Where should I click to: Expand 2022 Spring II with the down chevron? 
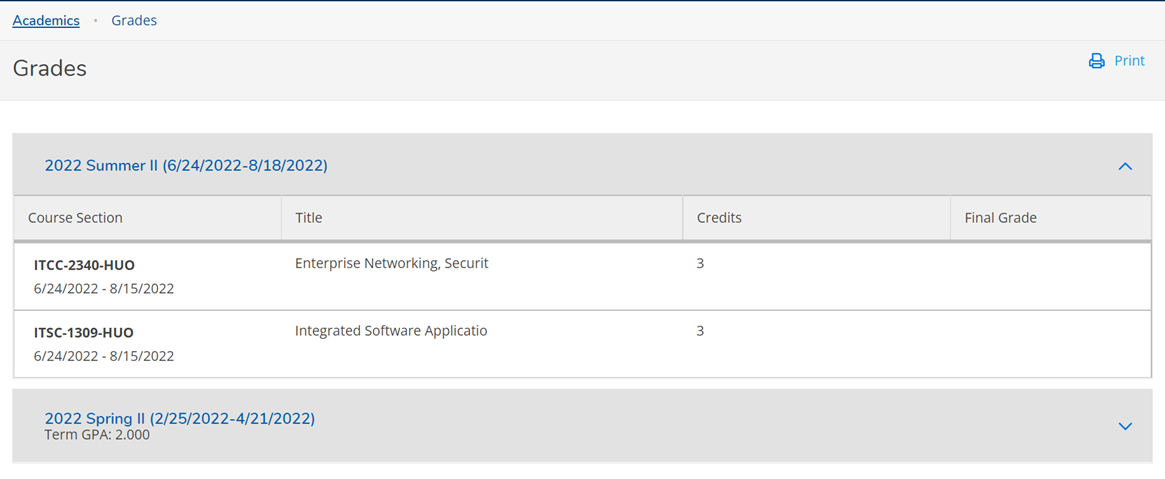coord(1125,426)
